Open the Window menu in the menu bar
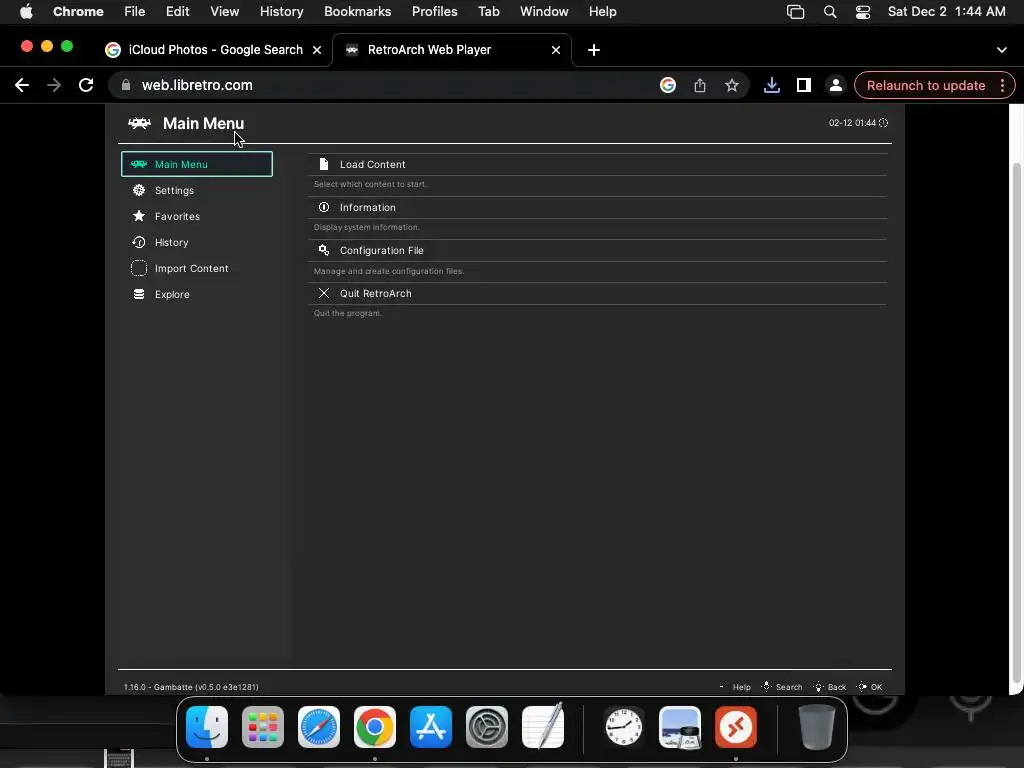This screenshot has width=1024, height=768. click(544, 11)
